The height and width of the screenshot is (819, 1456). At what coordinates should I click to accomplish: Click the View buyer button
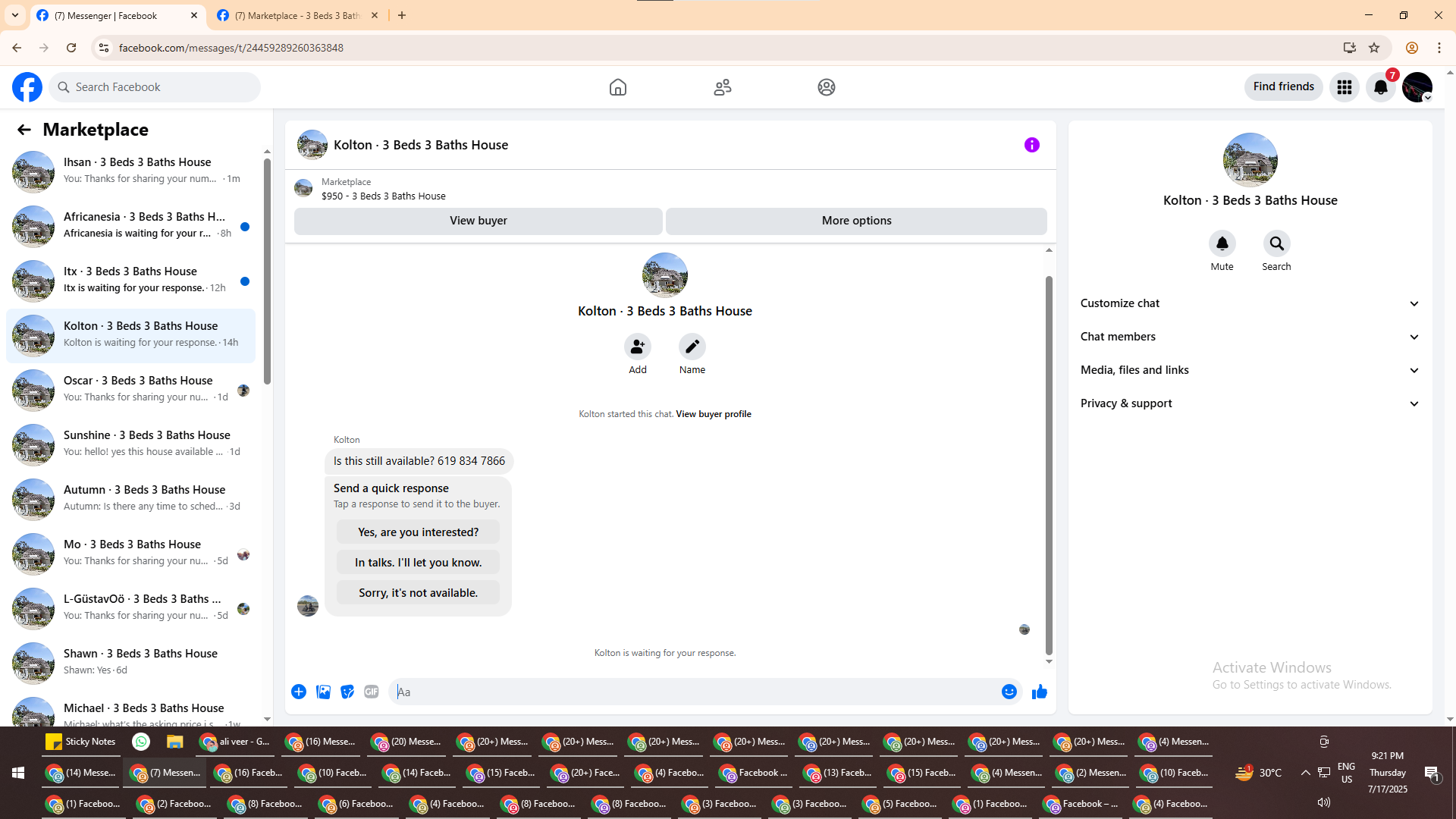point(479,221)
